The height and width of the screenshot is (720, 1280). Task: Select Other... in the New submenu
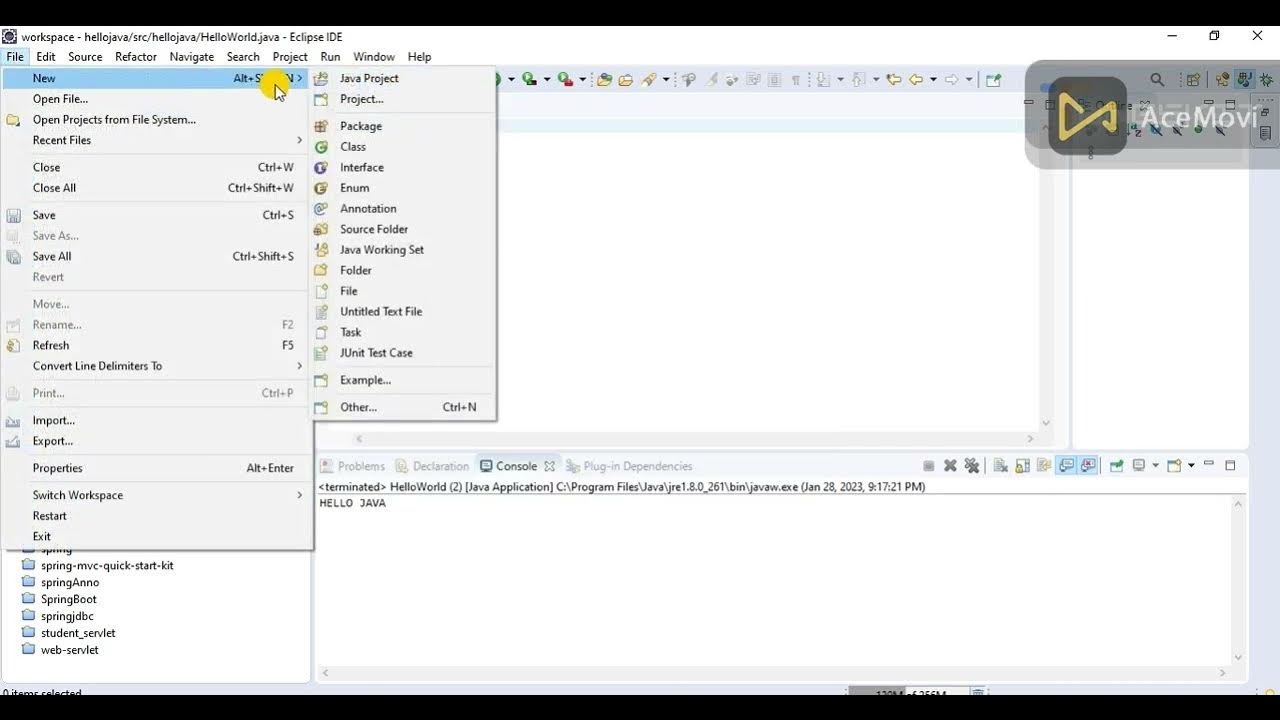pyautogui.click(x=403, y=407)
